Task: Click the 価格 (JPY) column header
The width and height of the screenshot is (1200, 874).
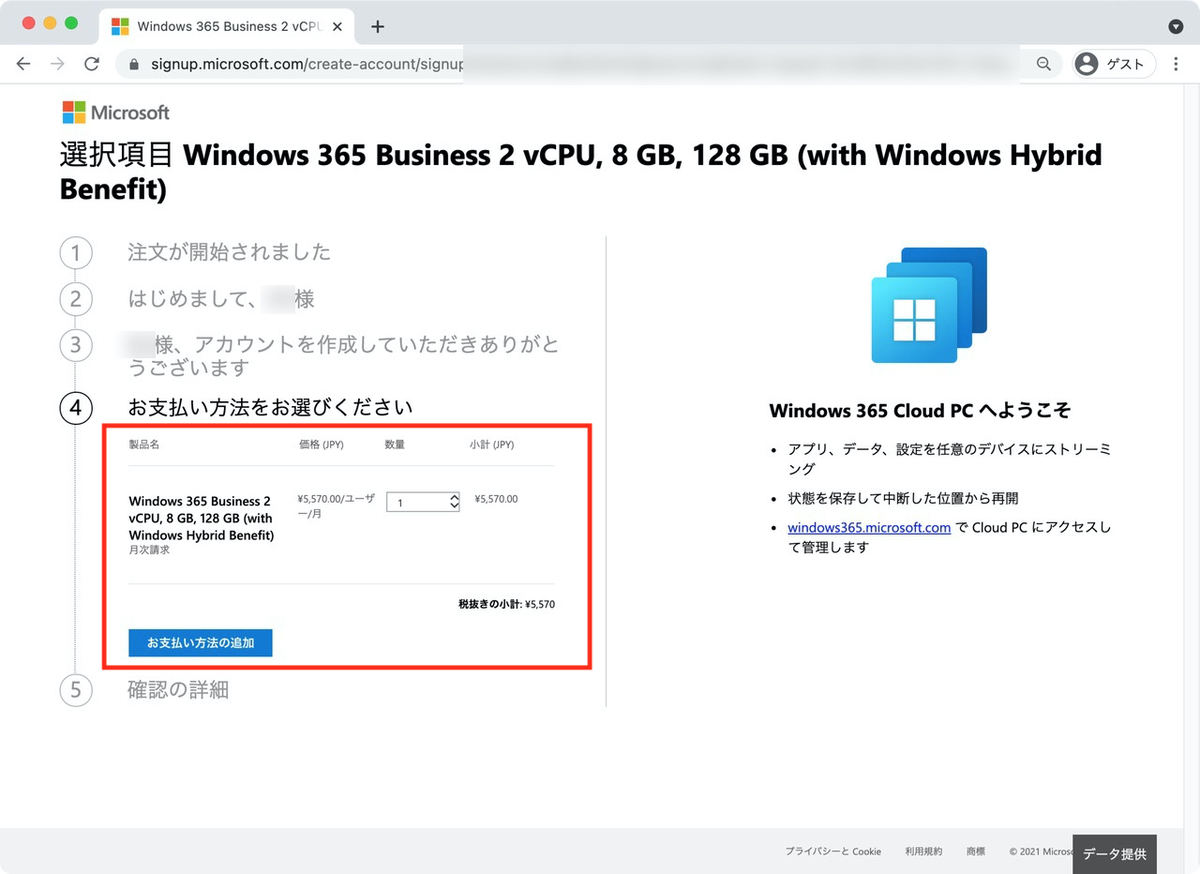Action: [320, 444]
